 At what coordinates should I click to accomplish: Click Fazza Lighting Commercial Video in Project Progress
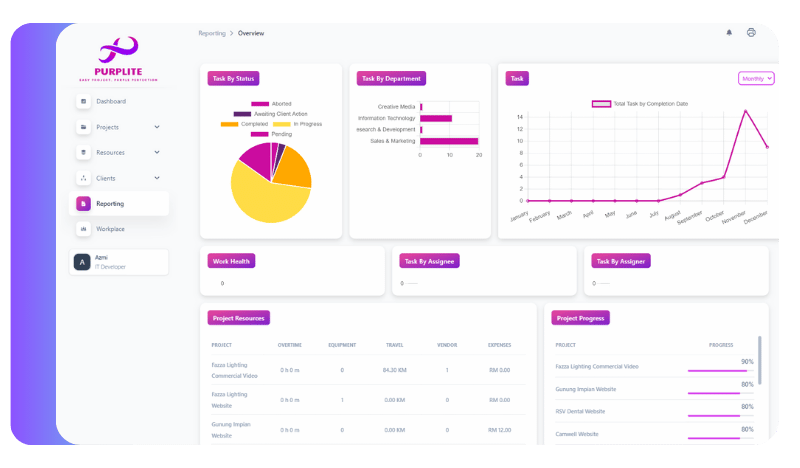pyautogui.click(x=597, y=367)
